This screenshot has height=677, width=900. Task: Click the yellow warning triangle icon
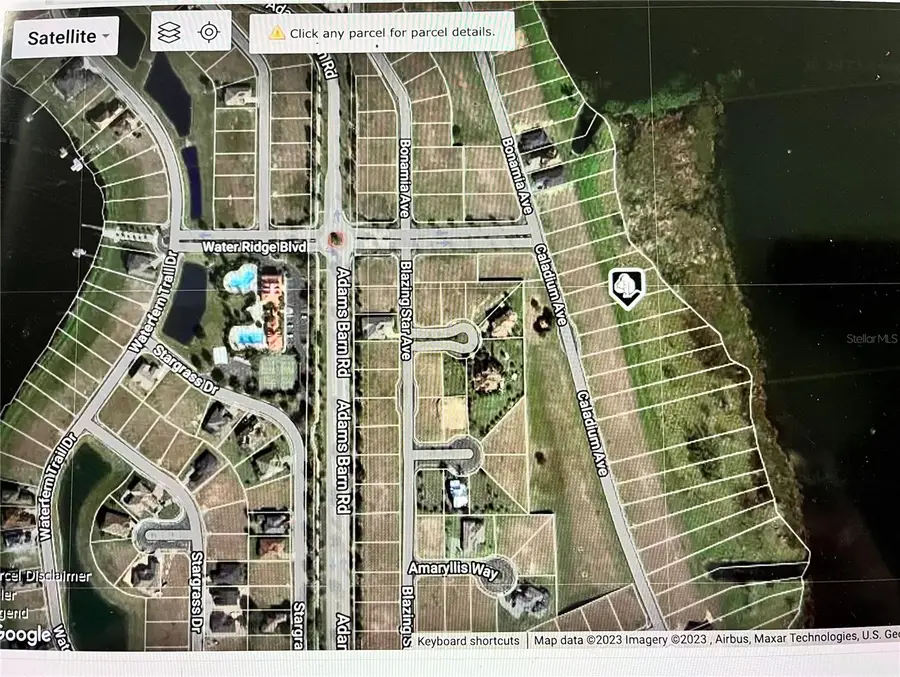(278, 32)
